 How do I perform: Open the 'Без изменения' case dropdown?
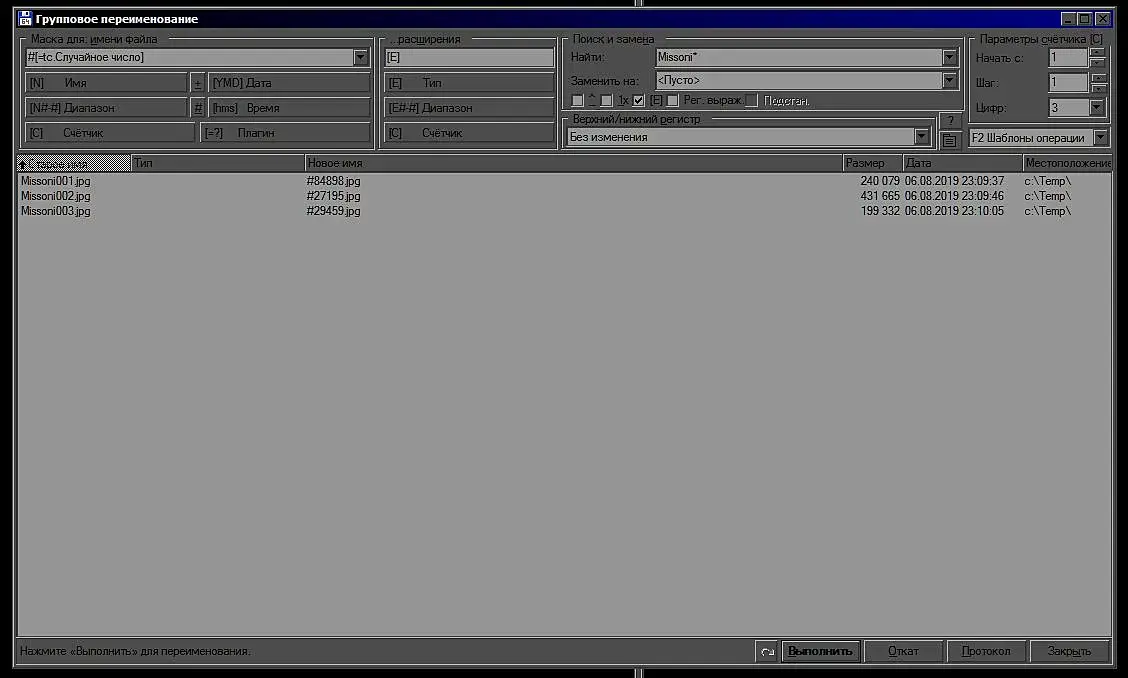pos(922,137)
